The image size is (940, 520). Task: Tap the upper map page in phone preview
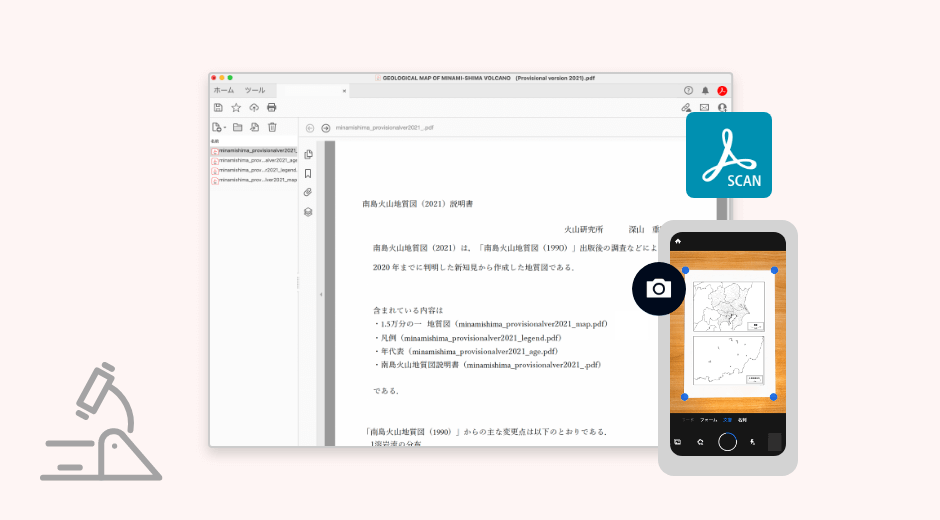(x=729, y=306)
